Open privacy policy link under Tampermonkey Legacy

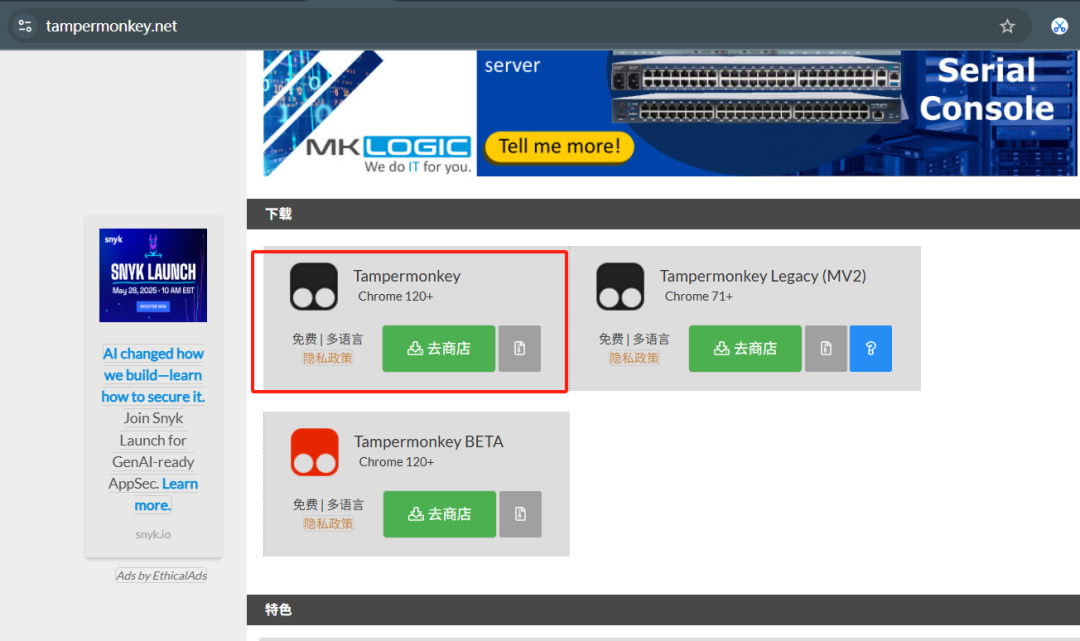click(x=634, y=358)
